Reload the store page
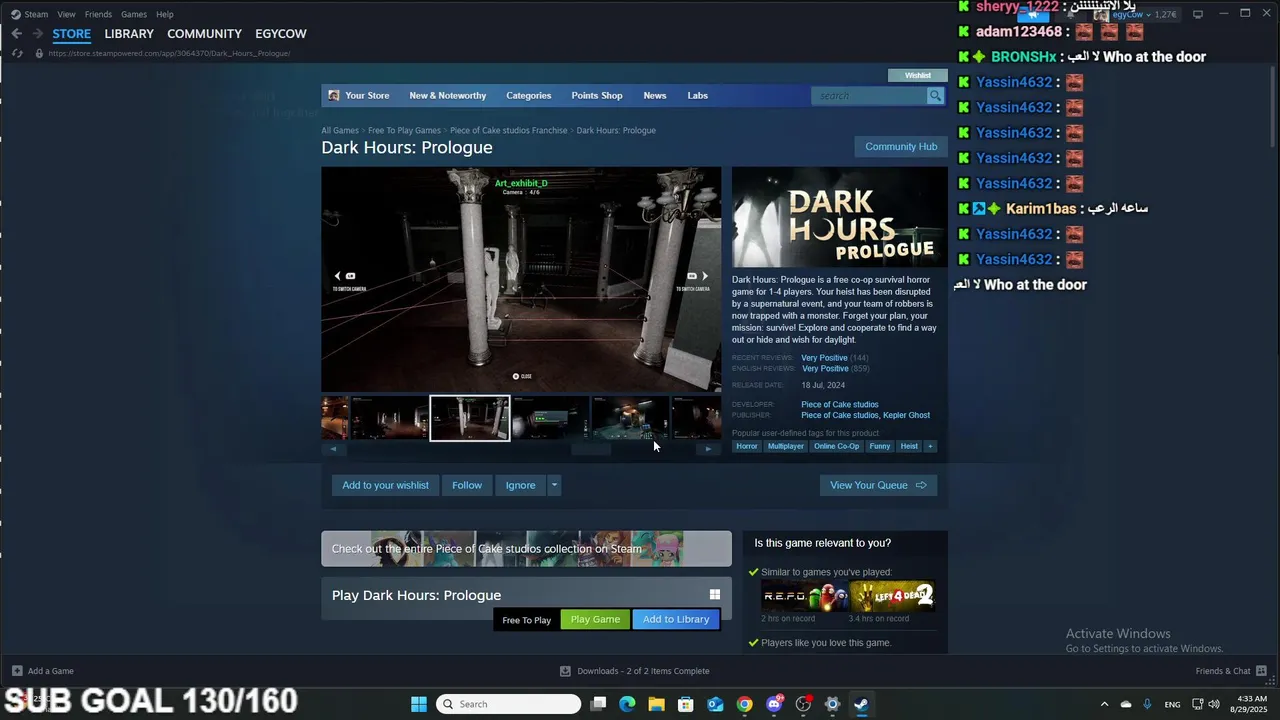This screenshot has width=1280, height=720. click(17, 53)
